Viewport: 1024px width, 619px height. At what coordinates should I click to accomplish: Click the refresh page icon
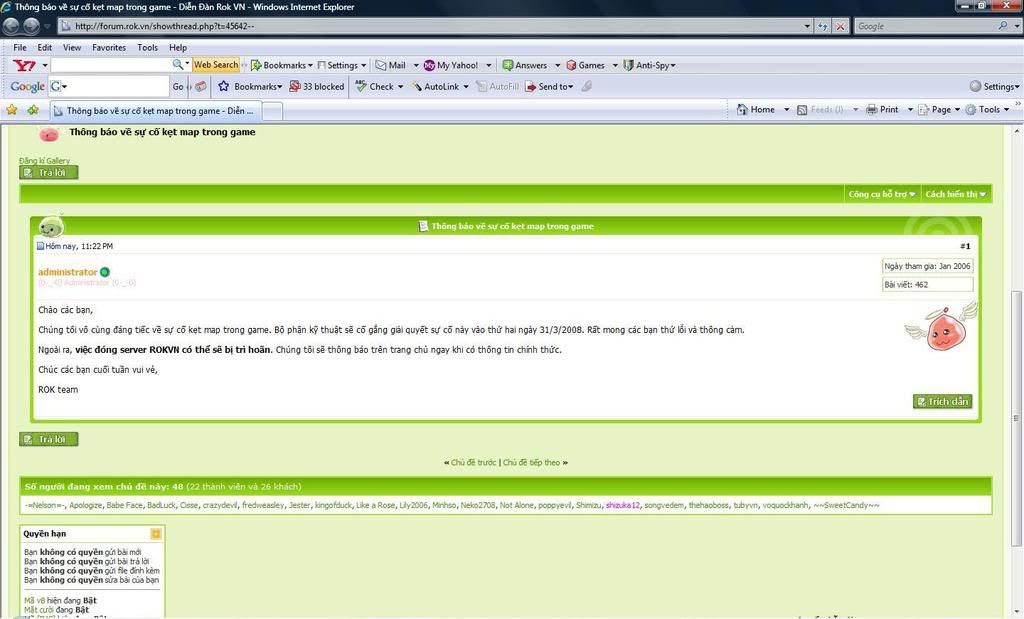[822, 26]
